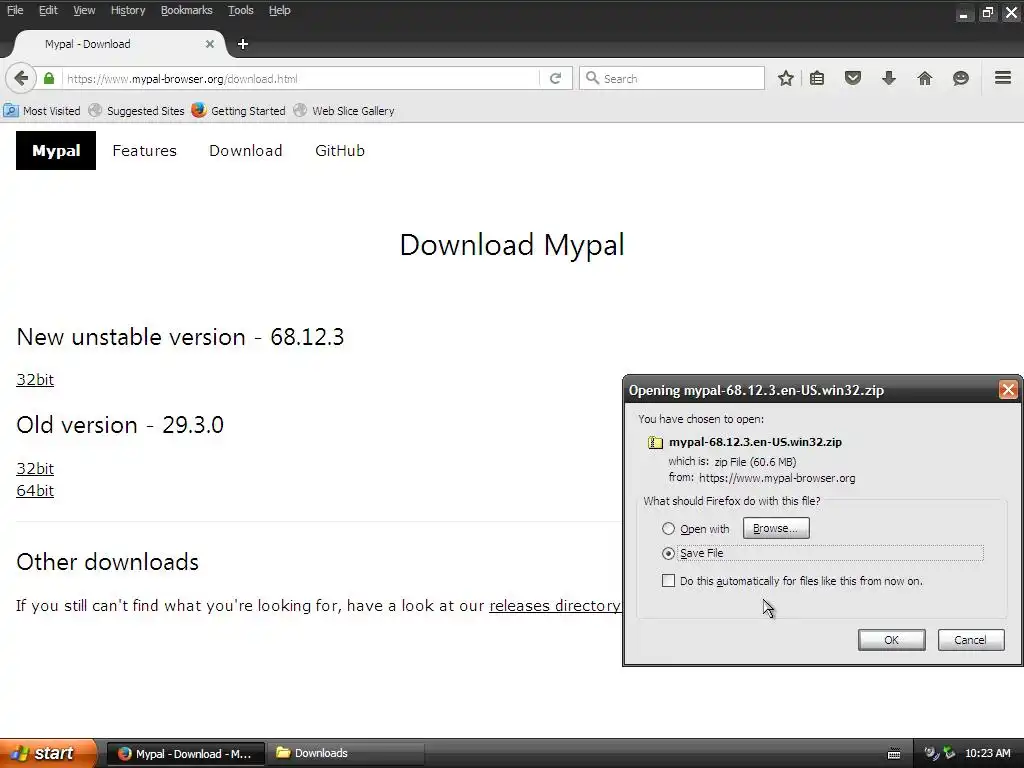
Task: Switch to Mypal taskbar button
Action: coord(185,754)
